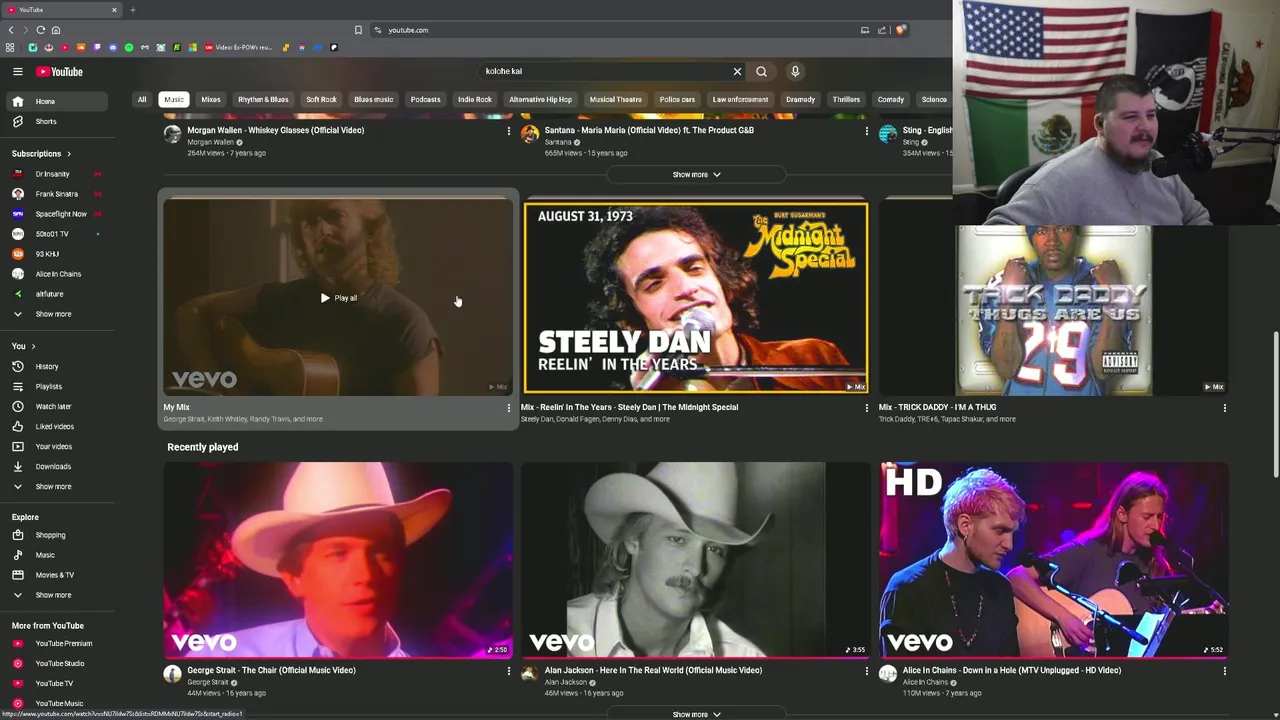Open Home in the sidebar
The width and height of the screenshot is (1280, 720).
pyautogui.click(x=55, y=101)
